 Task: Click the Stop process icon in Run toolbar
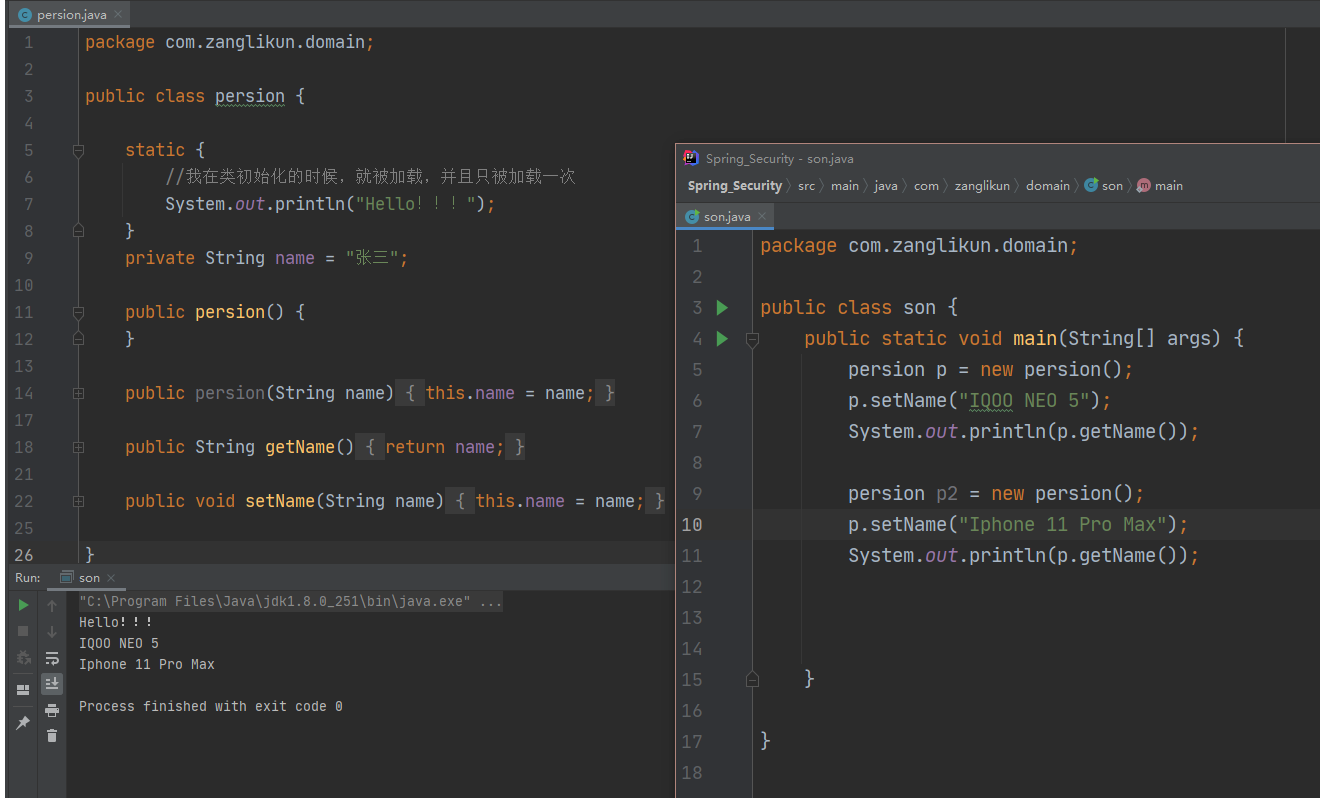click(22, 631)
